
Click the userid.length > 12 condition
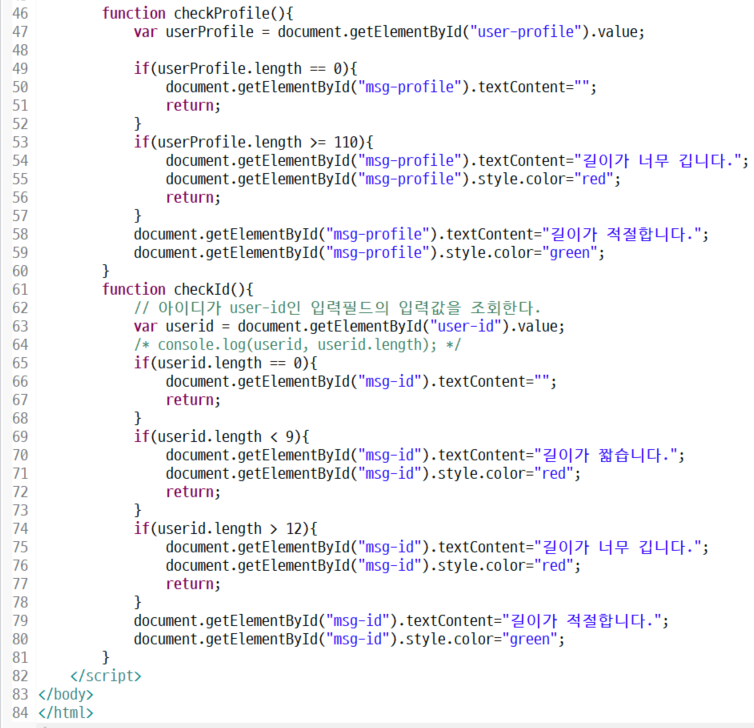pyautogui.click(x=229, y=529)
